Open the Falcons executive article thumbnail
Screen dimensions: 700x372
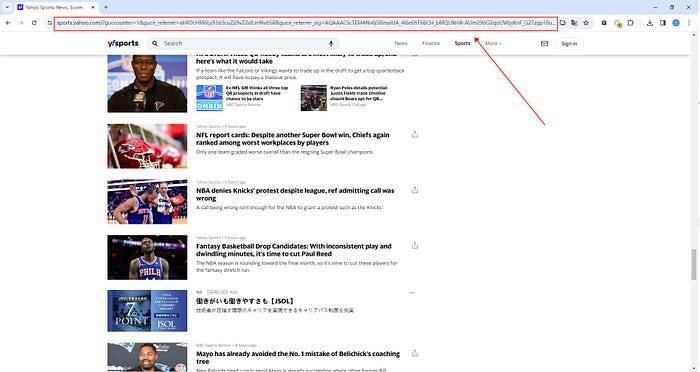pyautogui.click(x=147, y=83)
